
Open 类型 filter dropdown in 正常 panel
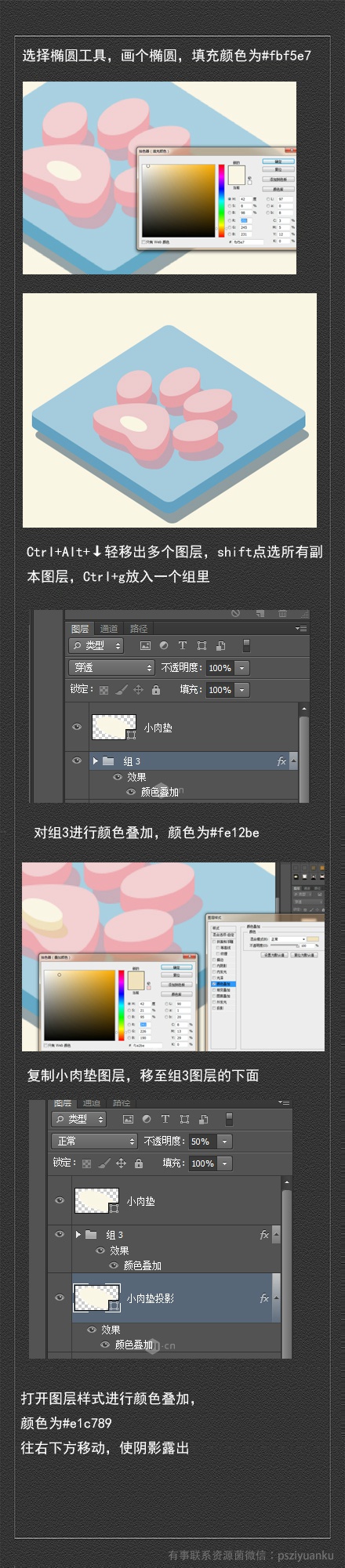[x=79, y=1120]
